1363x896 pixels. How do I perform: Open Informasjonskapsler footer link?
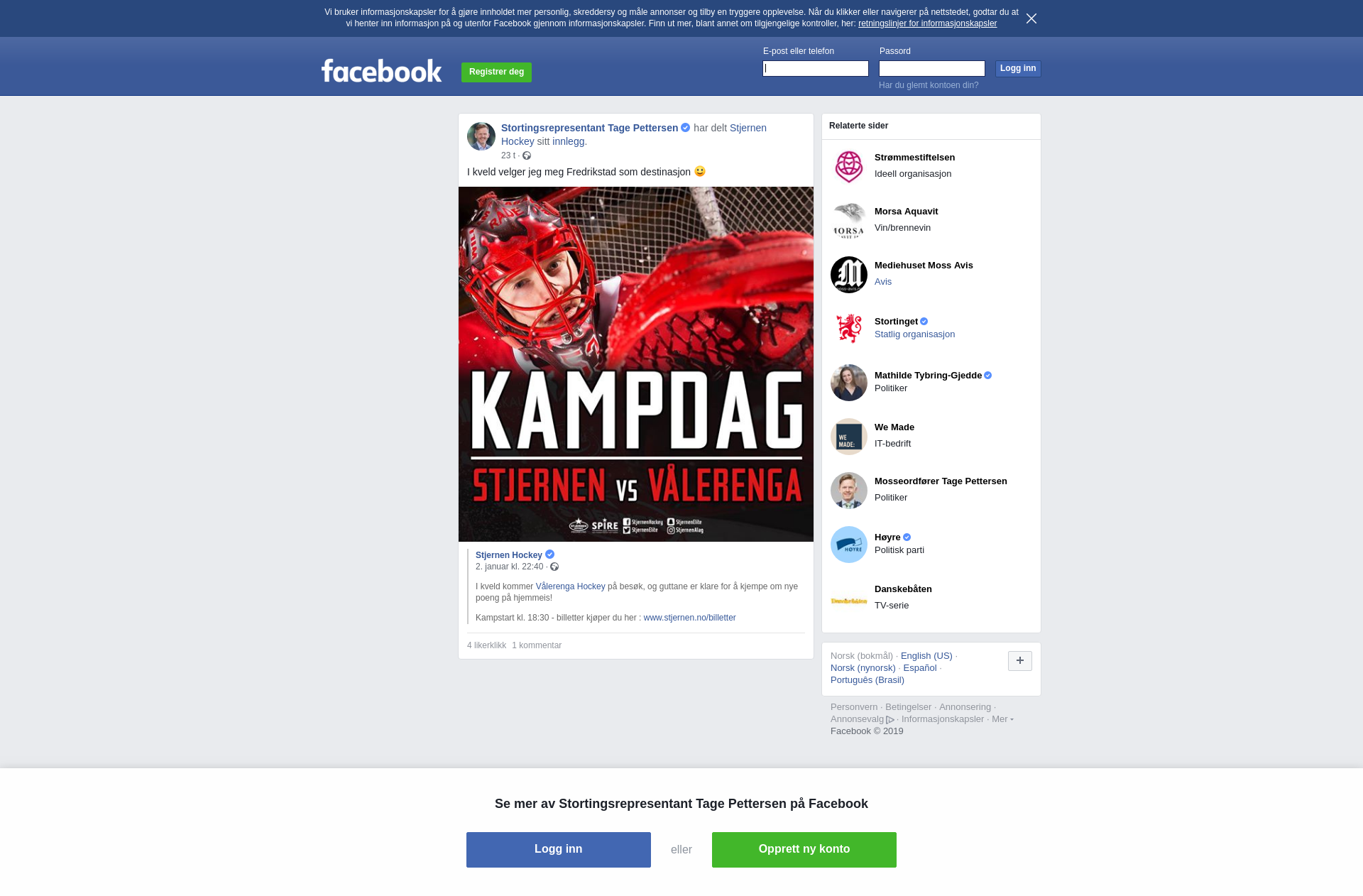click(x=943, y=719)
